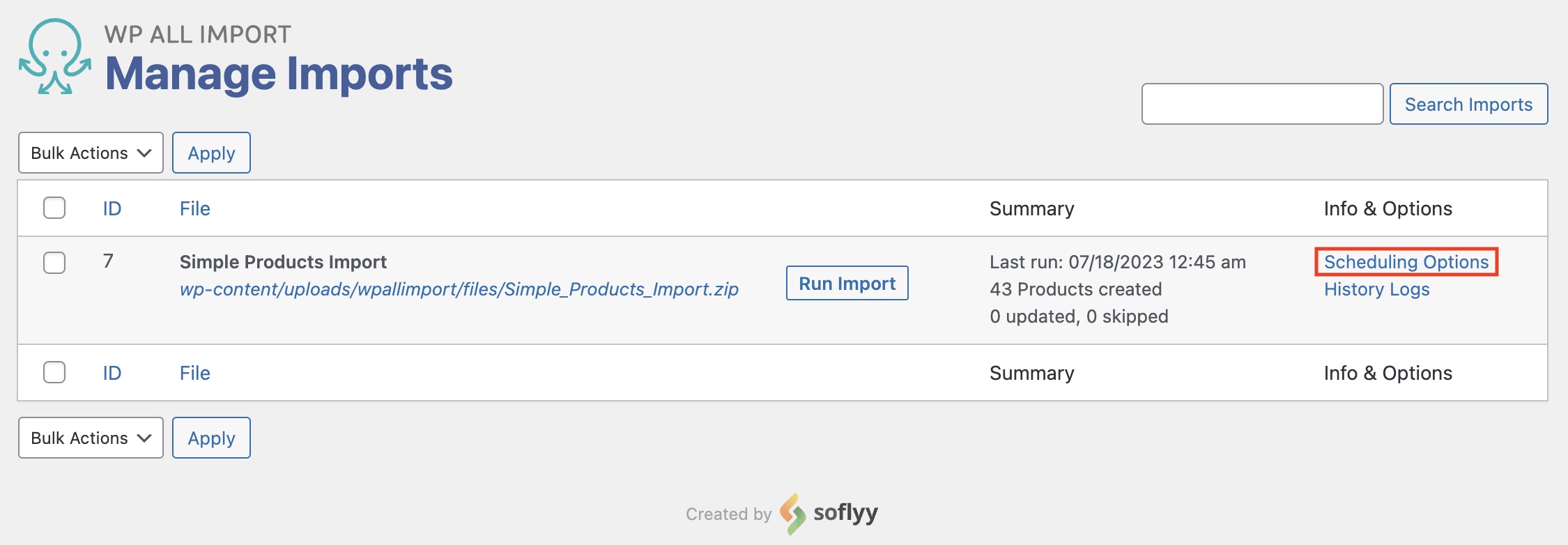The image size is (1568, 545).
Task: Click the WP All Import octopus logo
Action: (55, 56)
